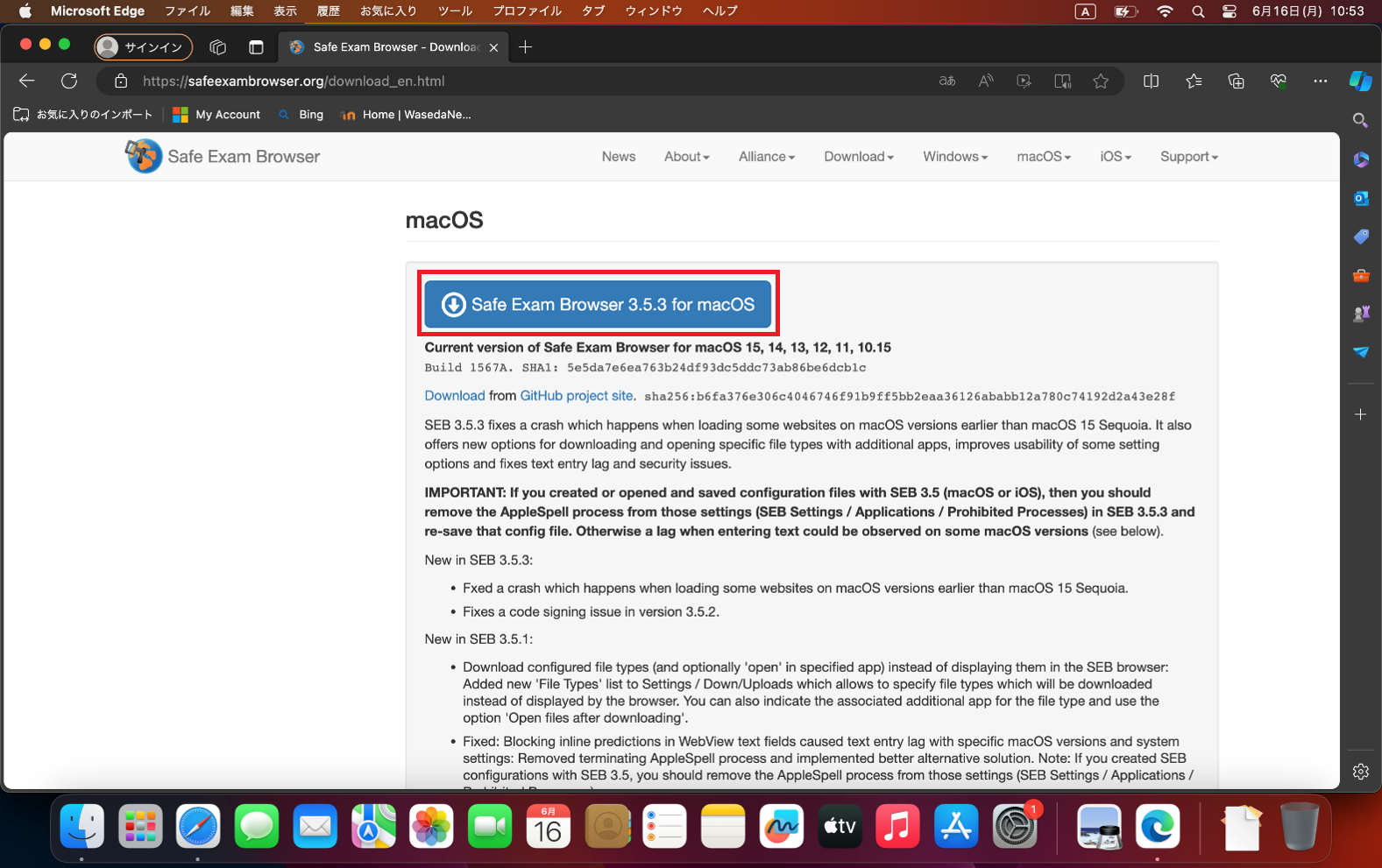Expand the macOS dropdown in navigation
This screenshot has width=1382, height=868.
click(1043, 157)
